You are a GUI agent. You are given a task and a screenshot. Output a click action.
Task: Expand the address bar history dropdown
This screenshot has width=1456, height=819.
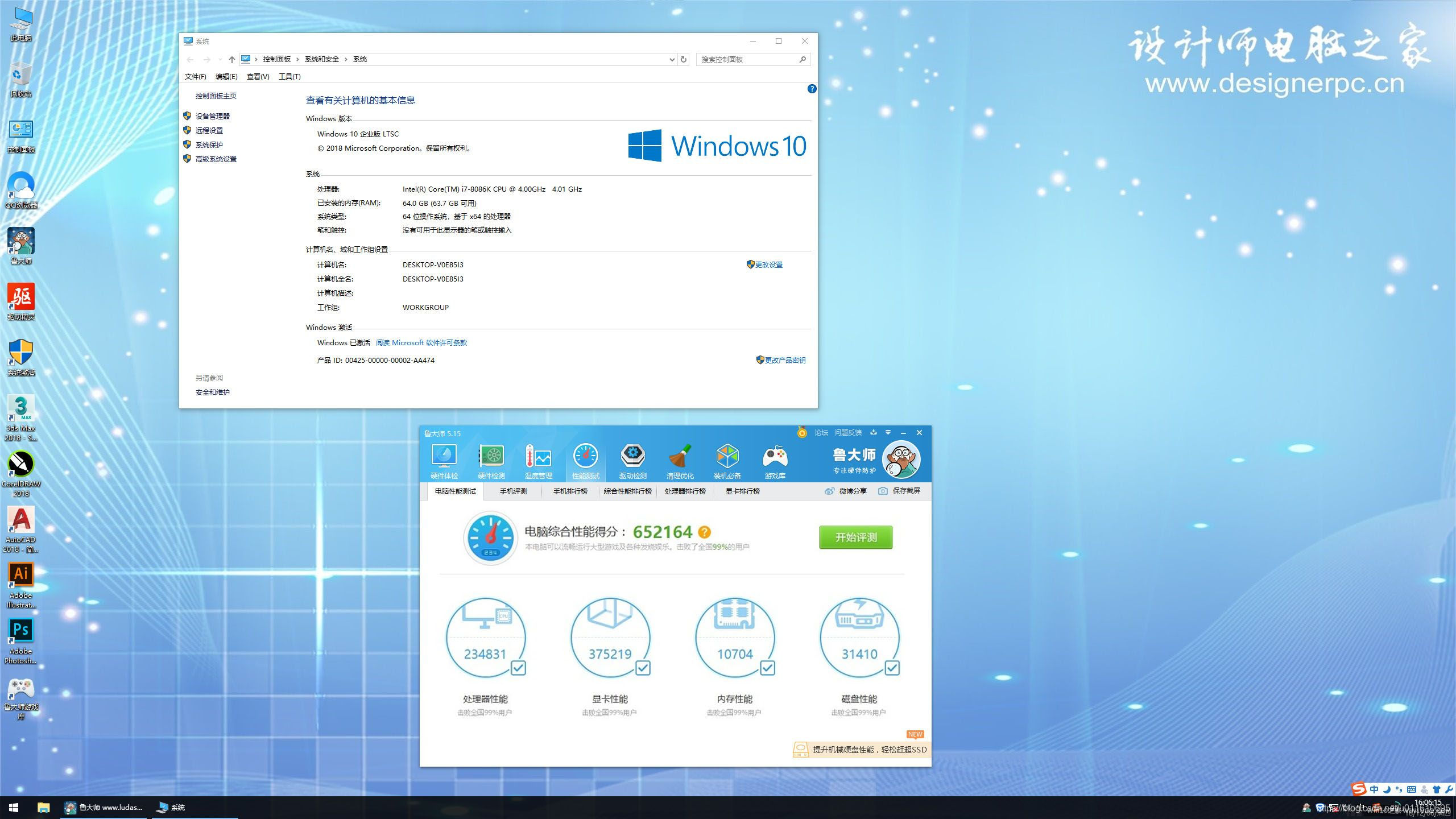672,59
